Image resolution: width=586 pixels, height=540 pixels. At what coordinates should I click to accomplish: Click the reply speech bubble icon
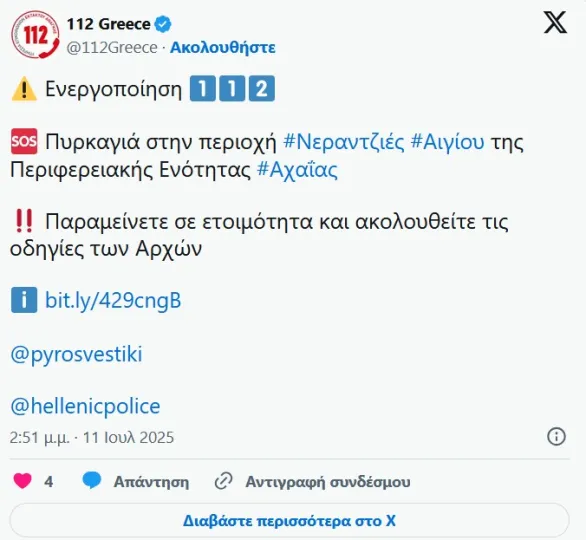pos(92,481)
